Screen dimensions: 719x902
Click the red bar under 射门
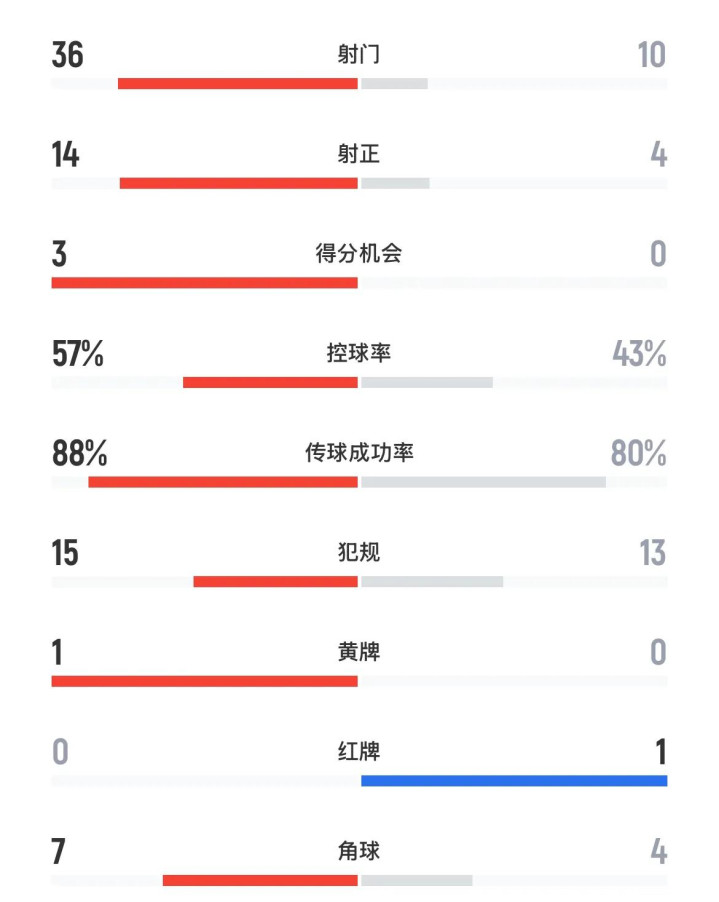[x=238, y=83]
